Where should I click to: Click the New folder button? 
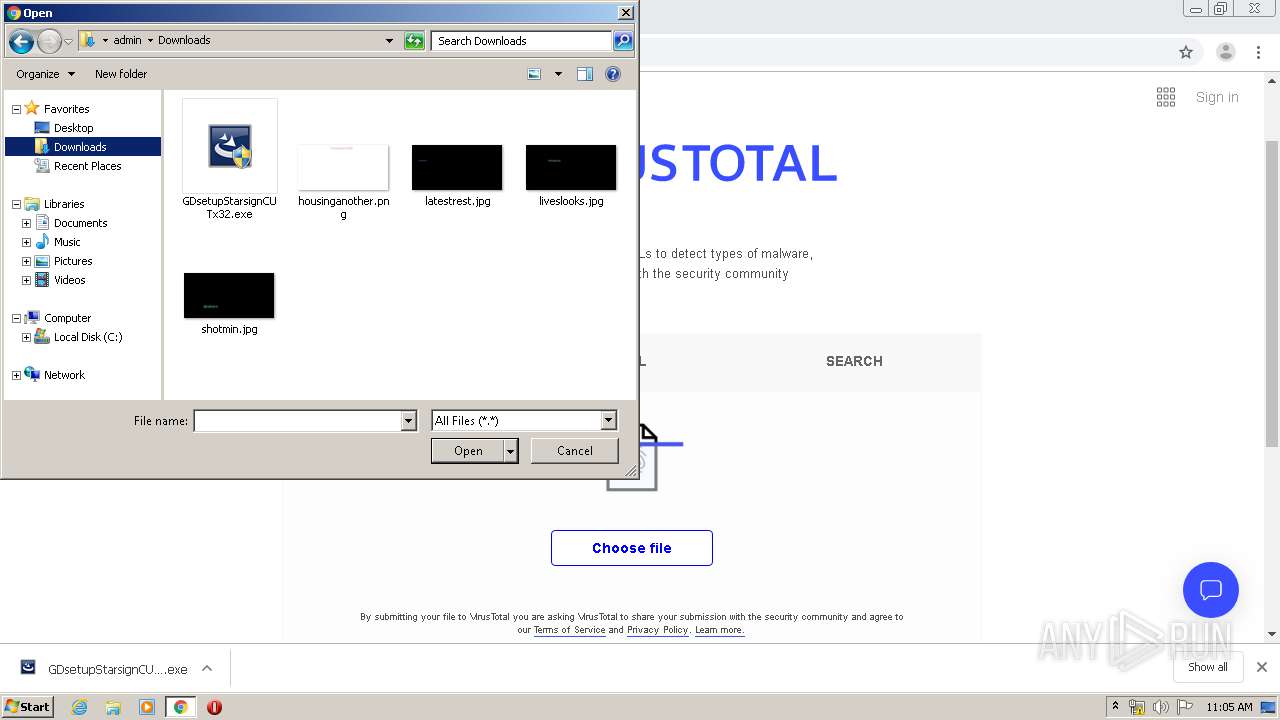[121, 74]
